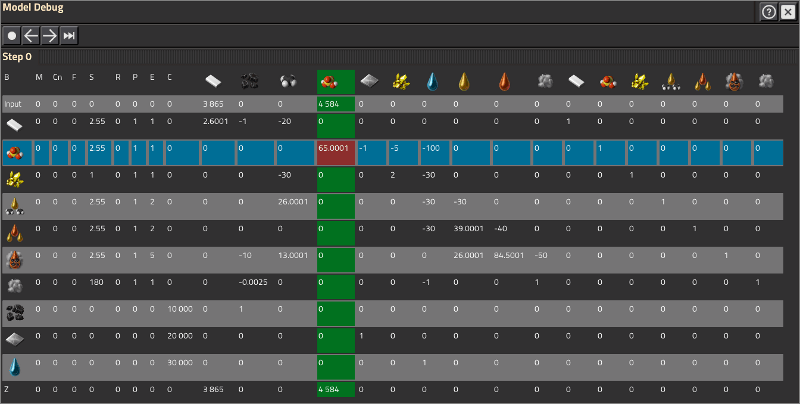The width and height of the screenshot is (800, 404).
Task: Click the blue water drop column header icon
Action: click(x=432, y=80)
